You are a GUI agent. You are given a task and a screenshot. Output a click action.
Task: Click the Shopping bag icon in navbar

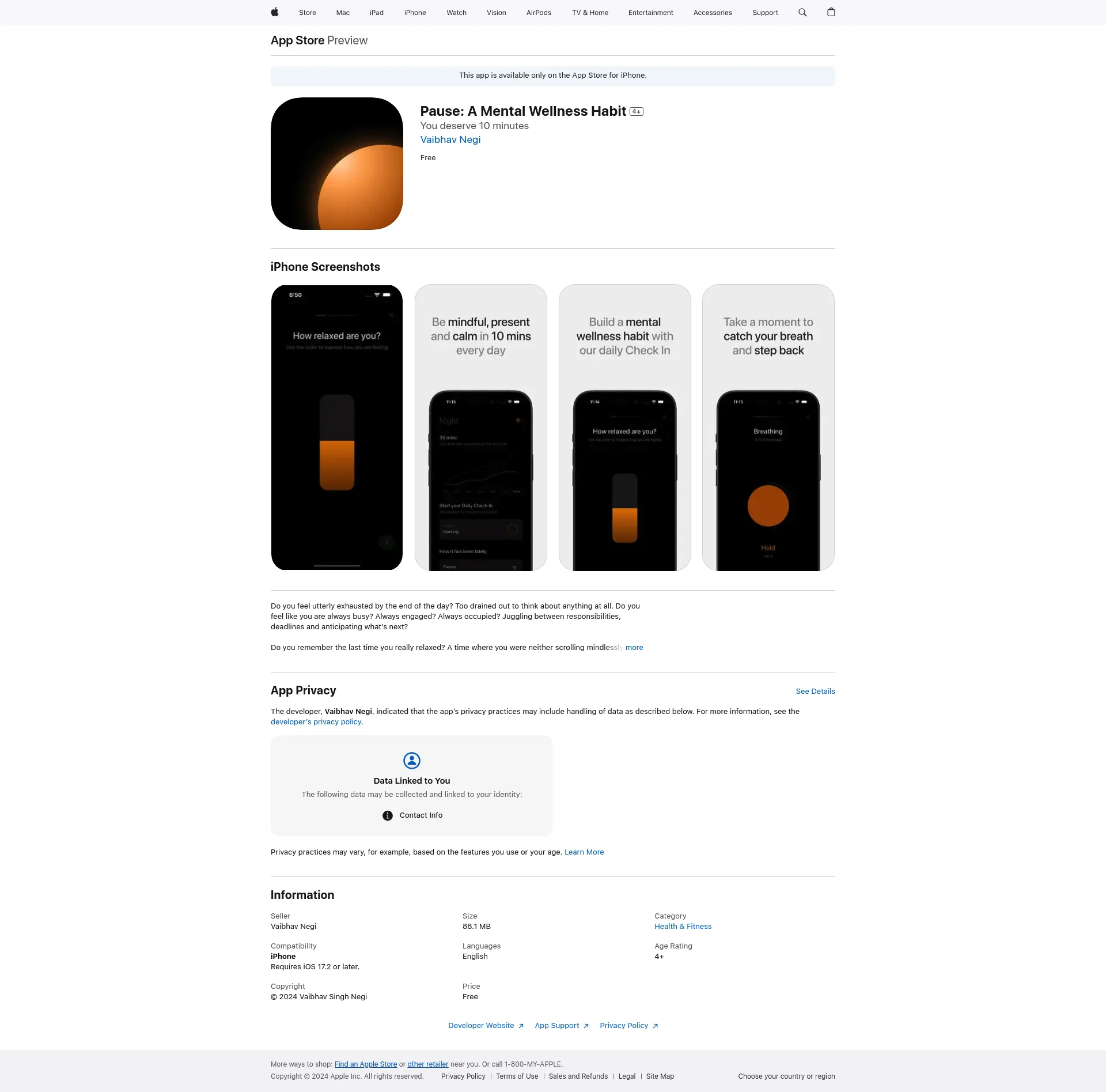831,12
